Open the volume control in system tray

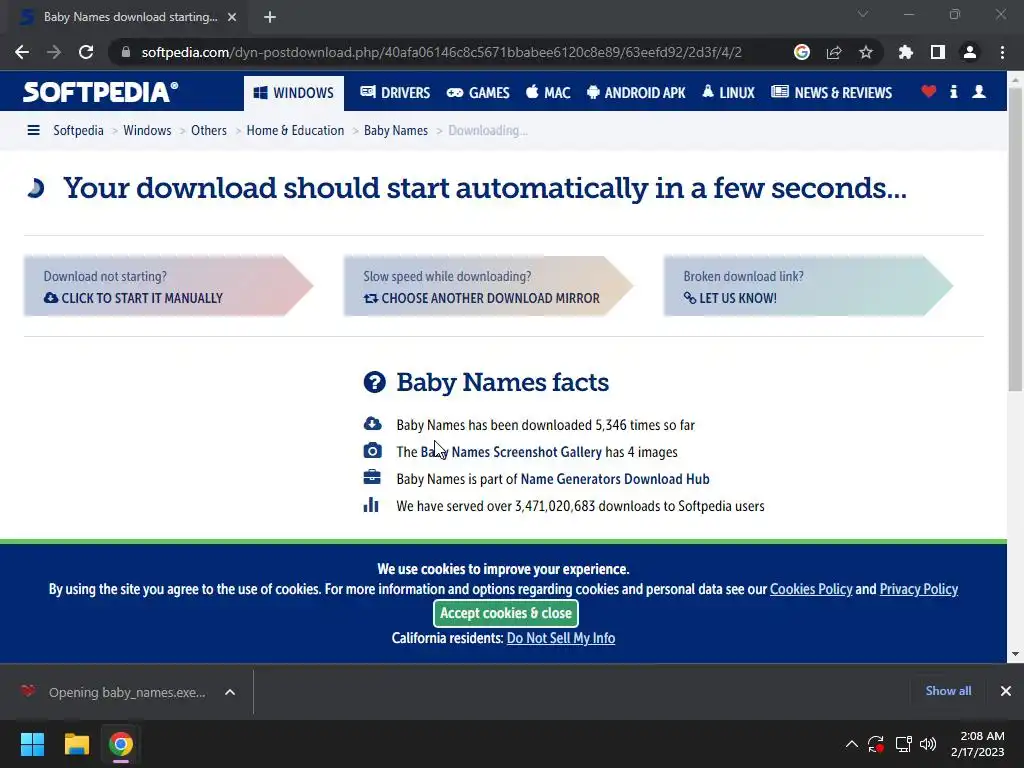pos(927,744)
